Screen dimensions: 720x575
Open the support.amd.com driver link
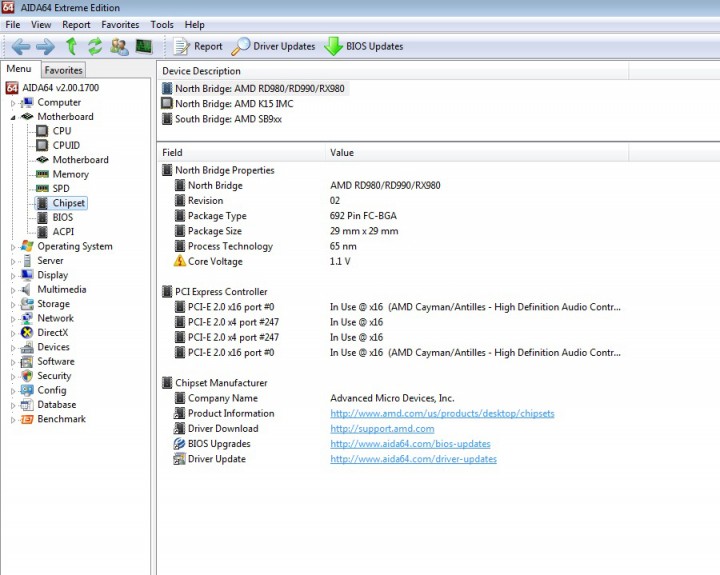click(x=382, y=428)
